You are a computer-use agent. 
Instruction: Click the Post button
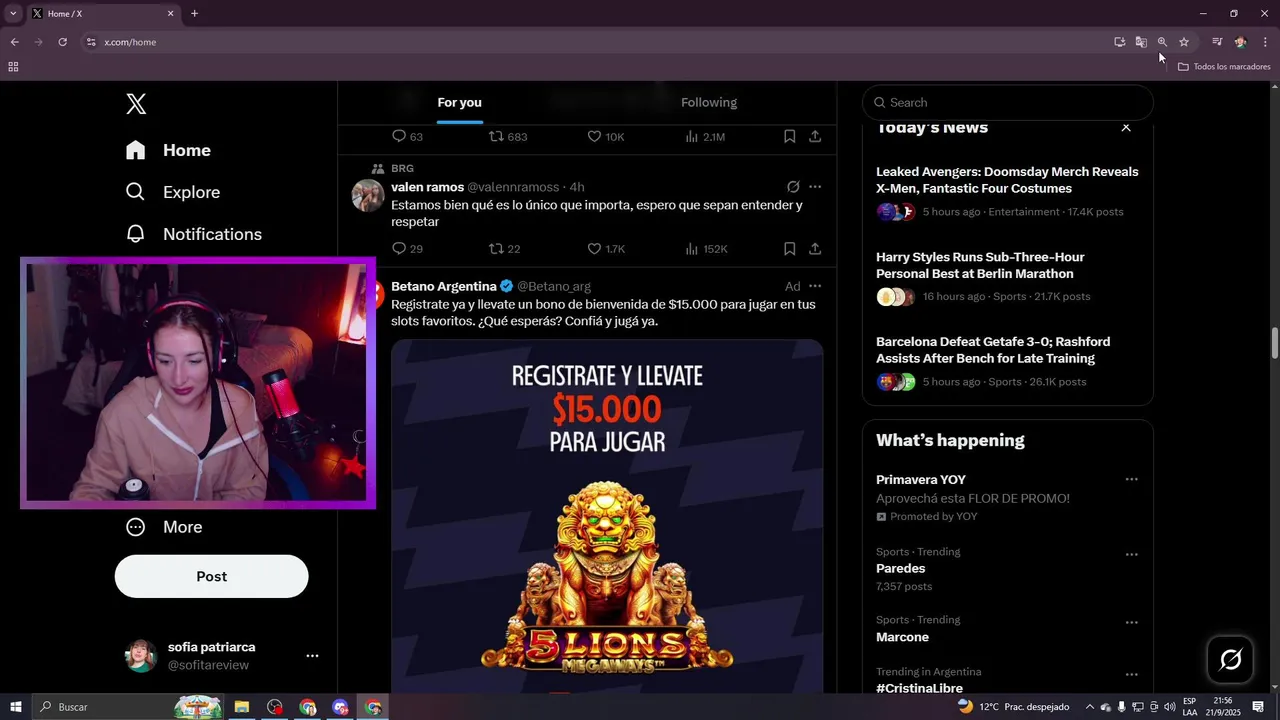pos(211,576)
